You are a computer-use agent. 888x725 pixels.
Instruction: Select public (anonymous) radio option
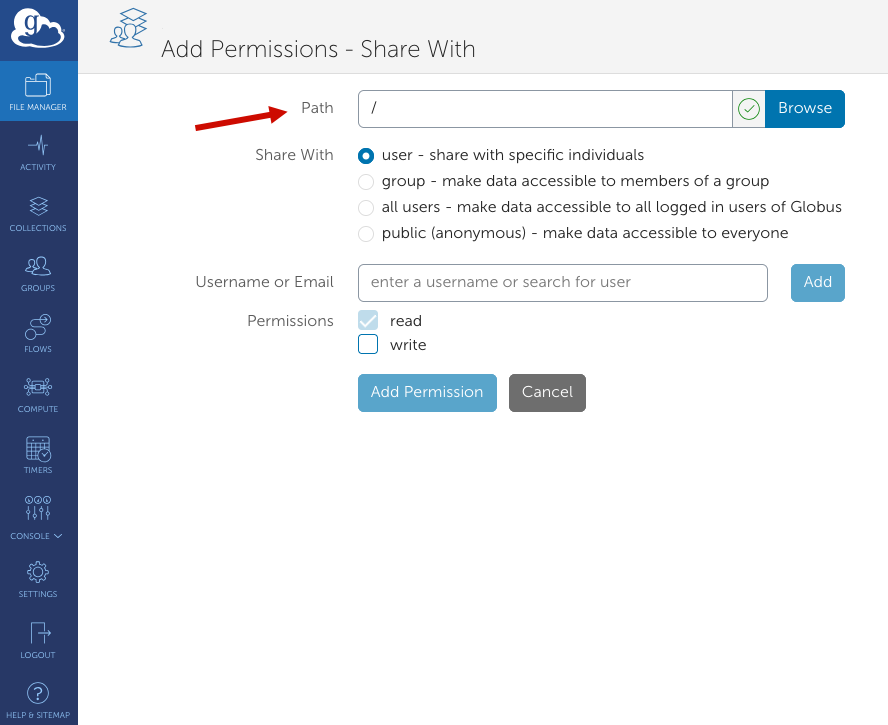point(366,233)
